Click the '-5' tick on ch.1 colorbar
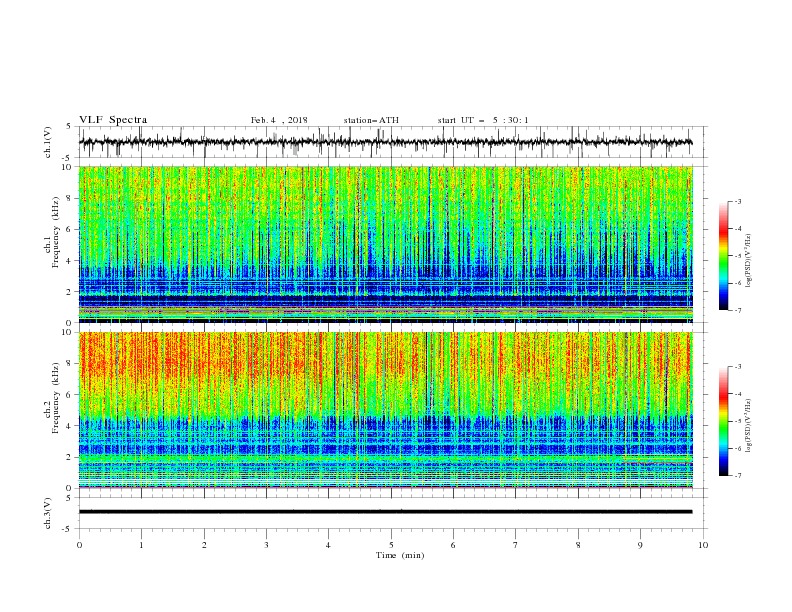Image resolution: width=792 pixels, height=612 pixels. pyautogui.click(x=737, y=256)
